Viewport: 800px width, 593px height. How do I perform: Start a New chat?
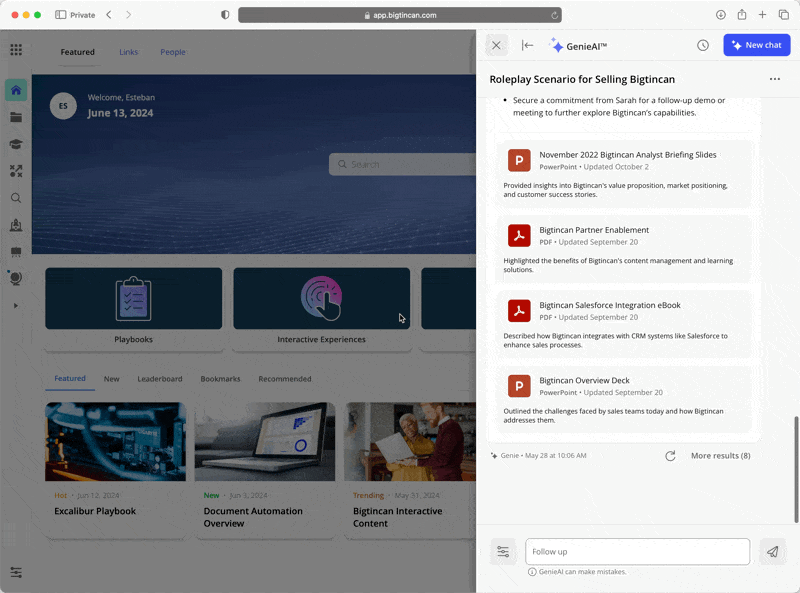point(757,45)
